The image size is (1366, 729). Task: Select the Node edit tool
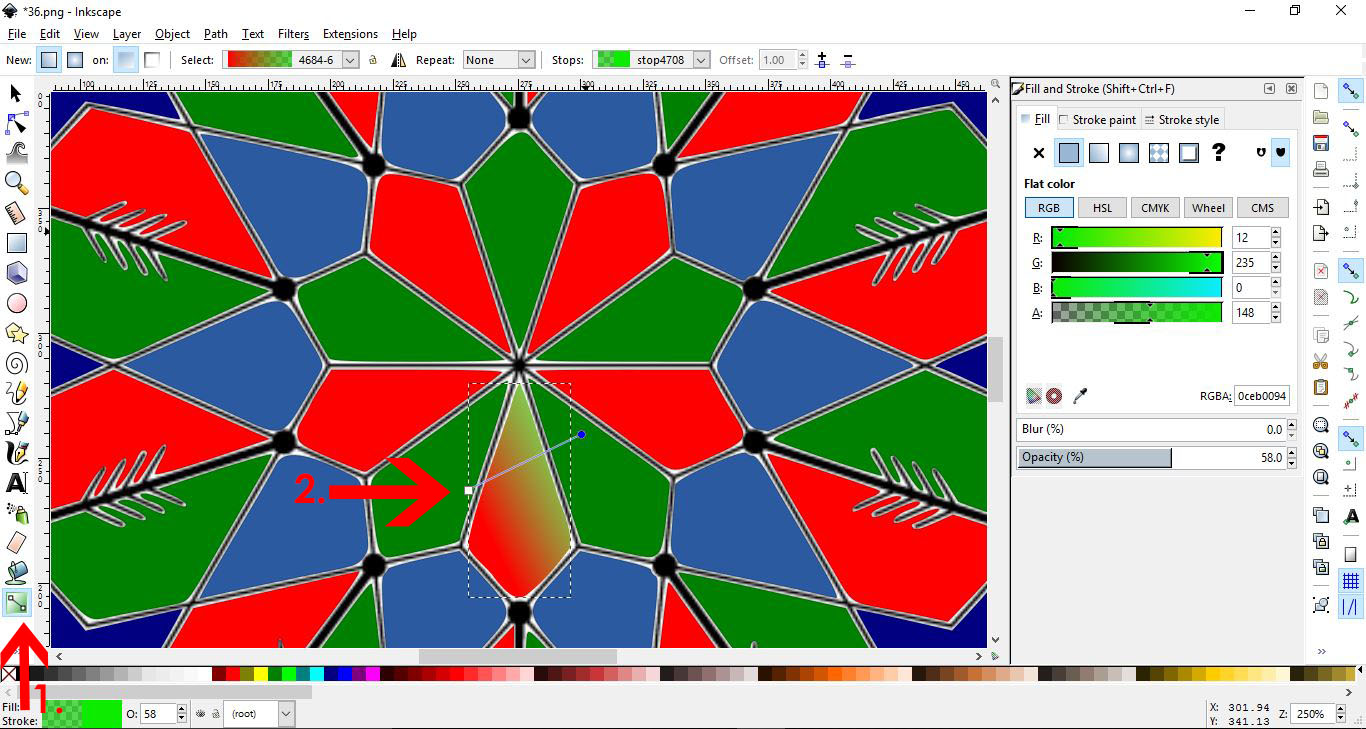pos(16,123)
